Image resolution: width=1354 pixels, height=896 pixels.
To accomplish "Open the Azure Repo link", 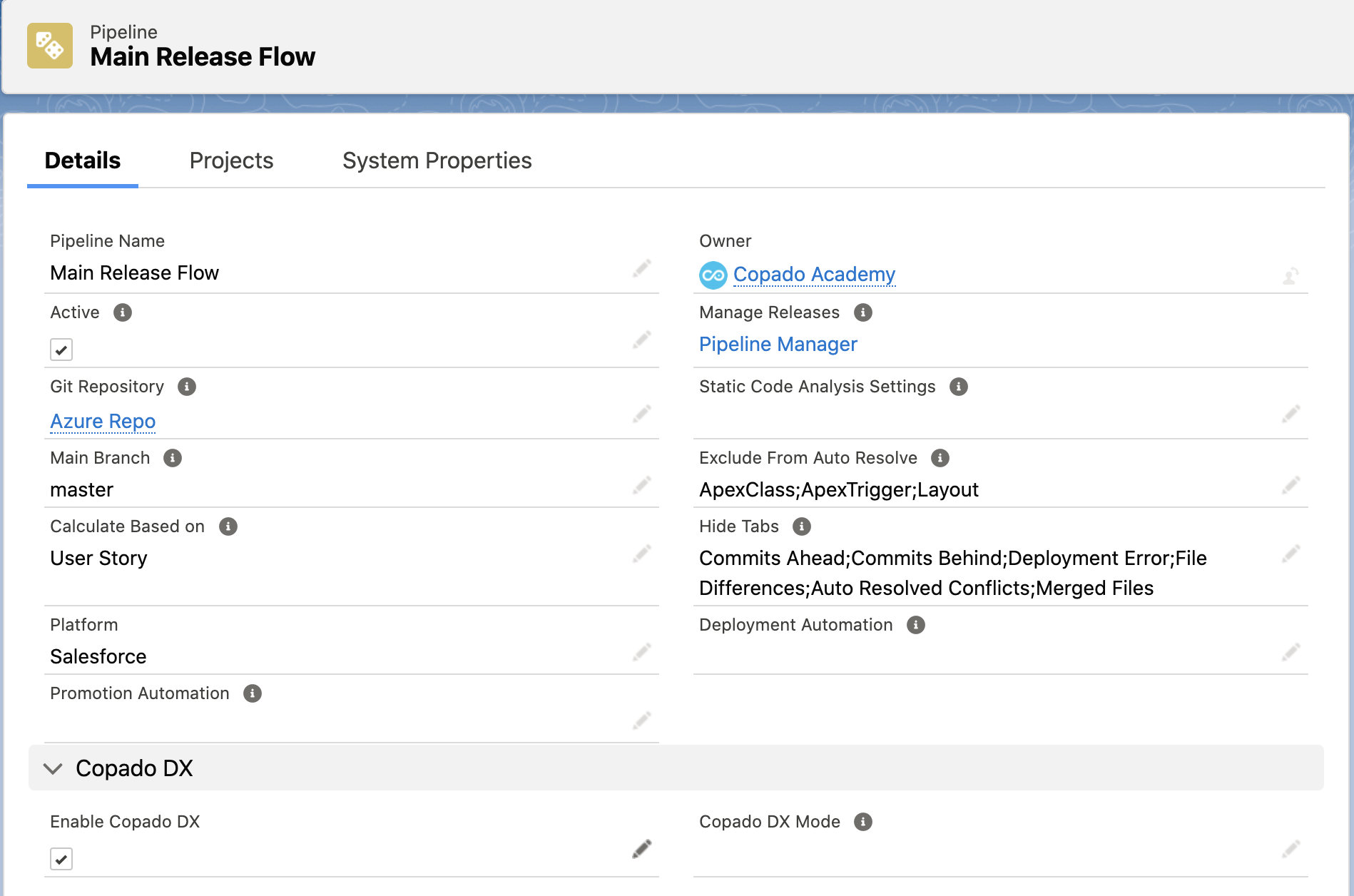I will [103, 422].
